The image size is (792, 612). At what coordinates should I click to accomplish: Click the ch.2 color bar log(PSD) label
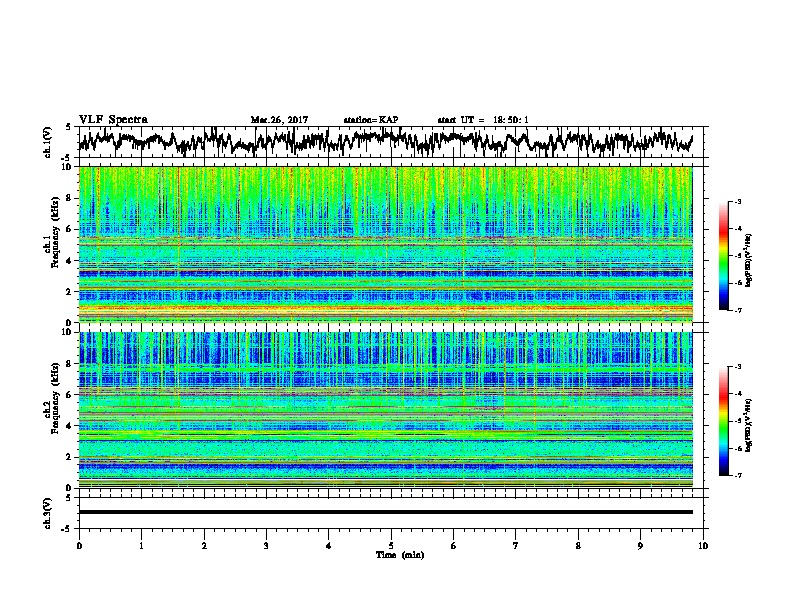749,425
